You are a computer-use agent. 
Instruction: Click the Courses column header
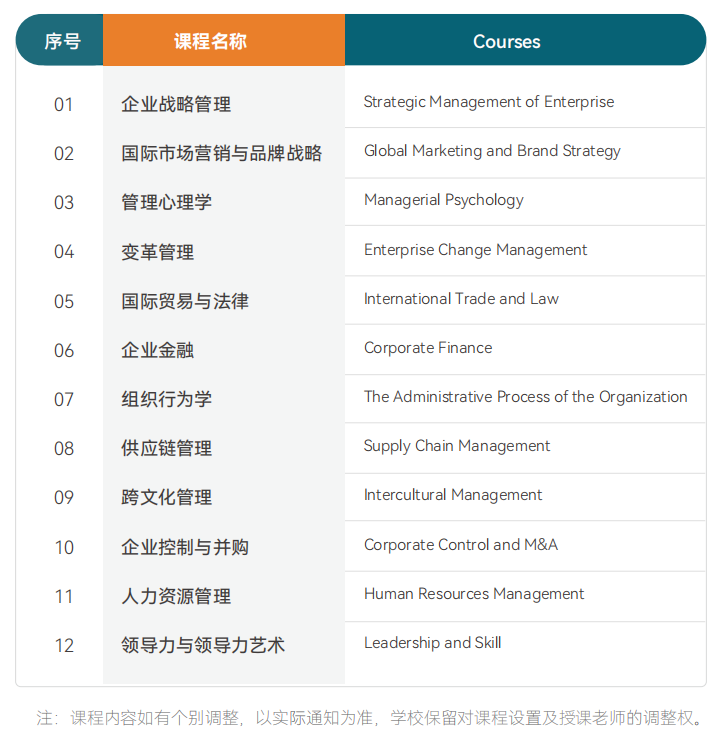(x=525, y=41)
